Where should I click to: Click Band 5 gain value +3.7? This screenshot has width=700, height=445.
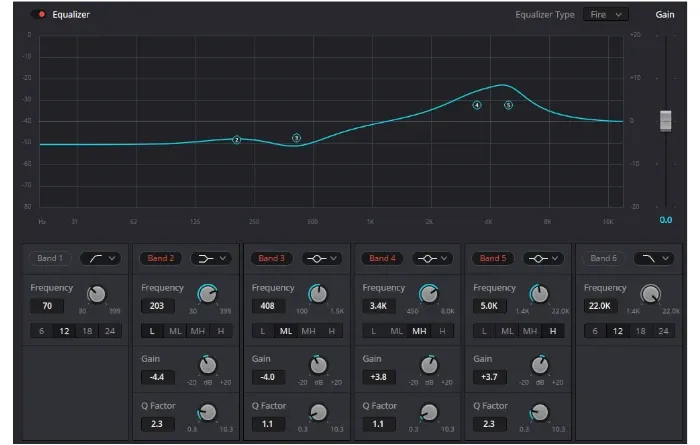[489, 377]
